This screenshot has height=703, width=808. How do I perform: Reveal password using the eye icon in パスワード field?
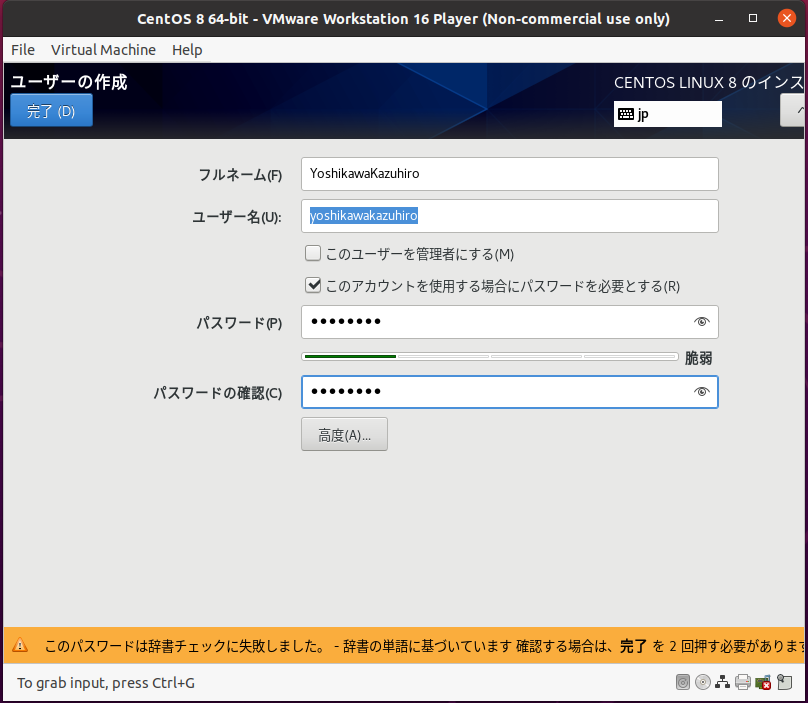point(701,322)
